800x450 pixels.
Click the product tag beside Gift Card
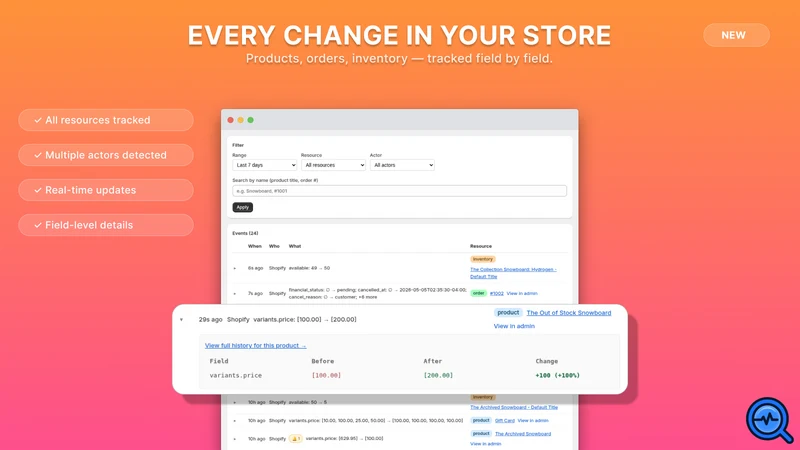point(481,420)
